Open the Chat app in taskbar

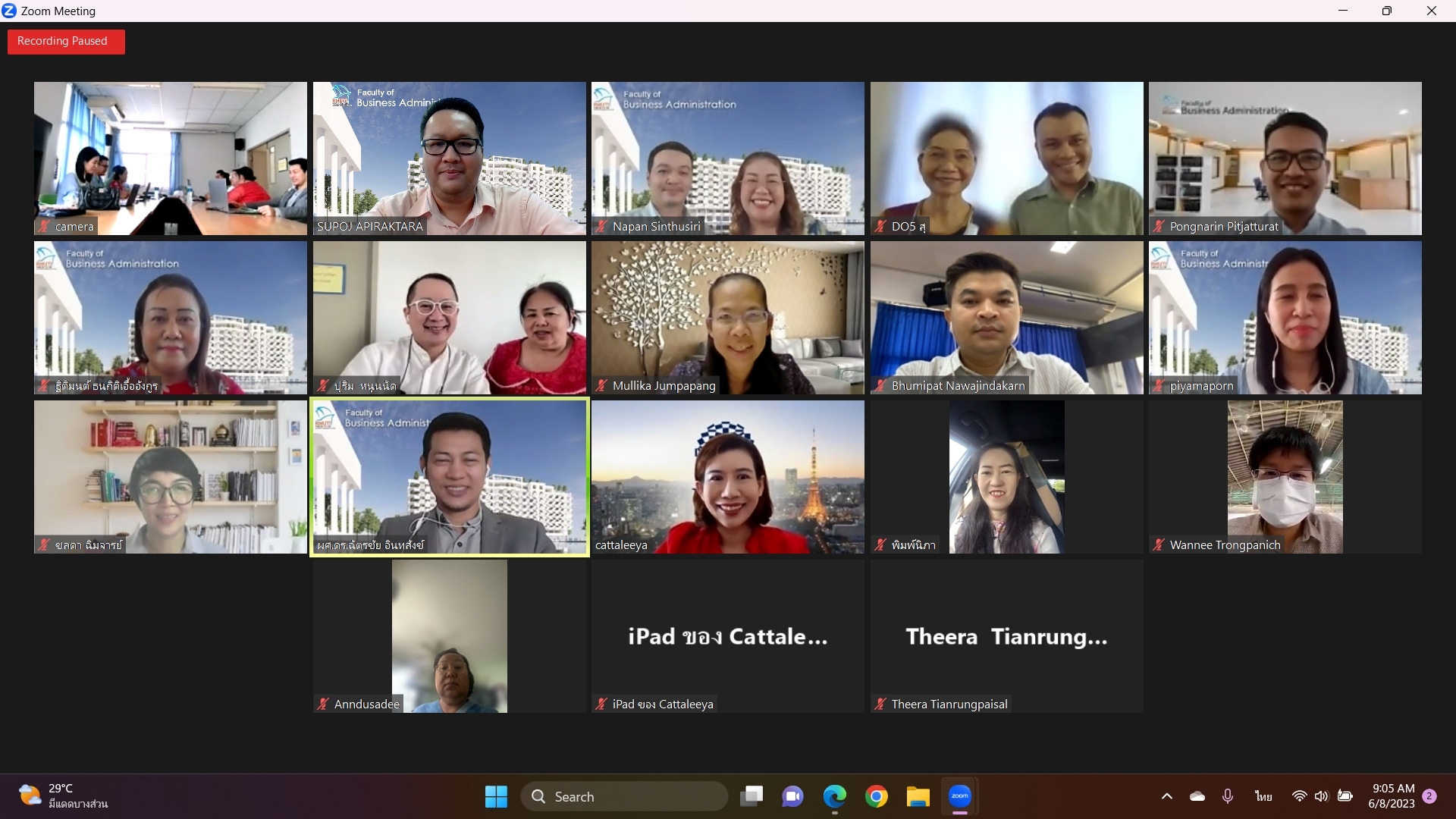pos(793,796)
